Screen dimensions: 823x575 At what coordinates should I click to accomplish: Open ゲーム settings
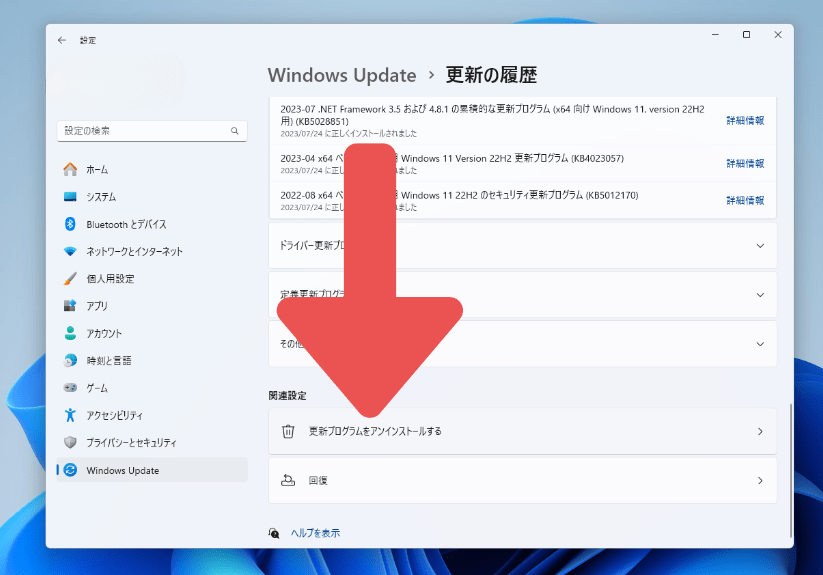[152, 388]
